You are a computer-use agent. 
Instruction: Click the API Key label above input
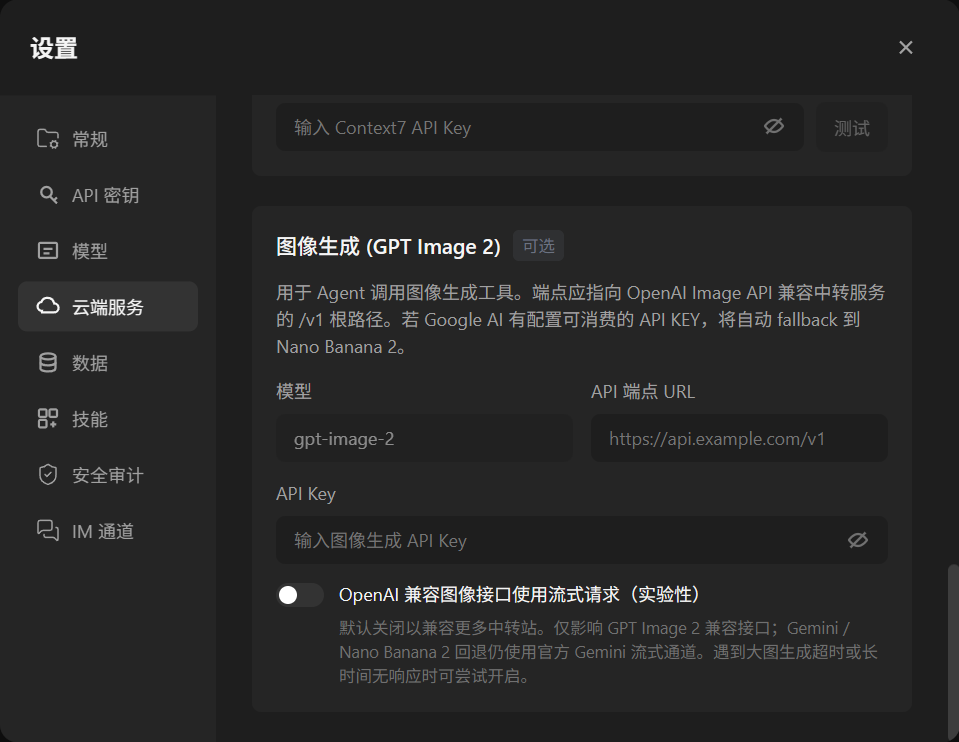[x=306, y=494]
